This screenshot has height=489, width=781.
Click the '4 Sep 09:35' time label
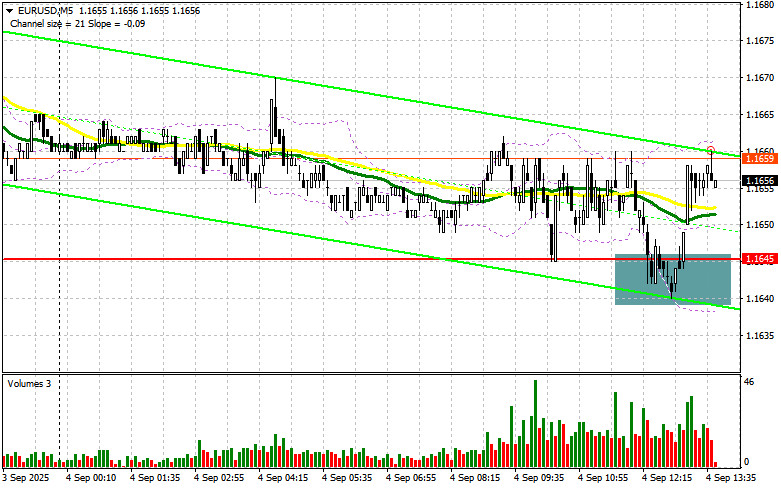tap(539, 478)
